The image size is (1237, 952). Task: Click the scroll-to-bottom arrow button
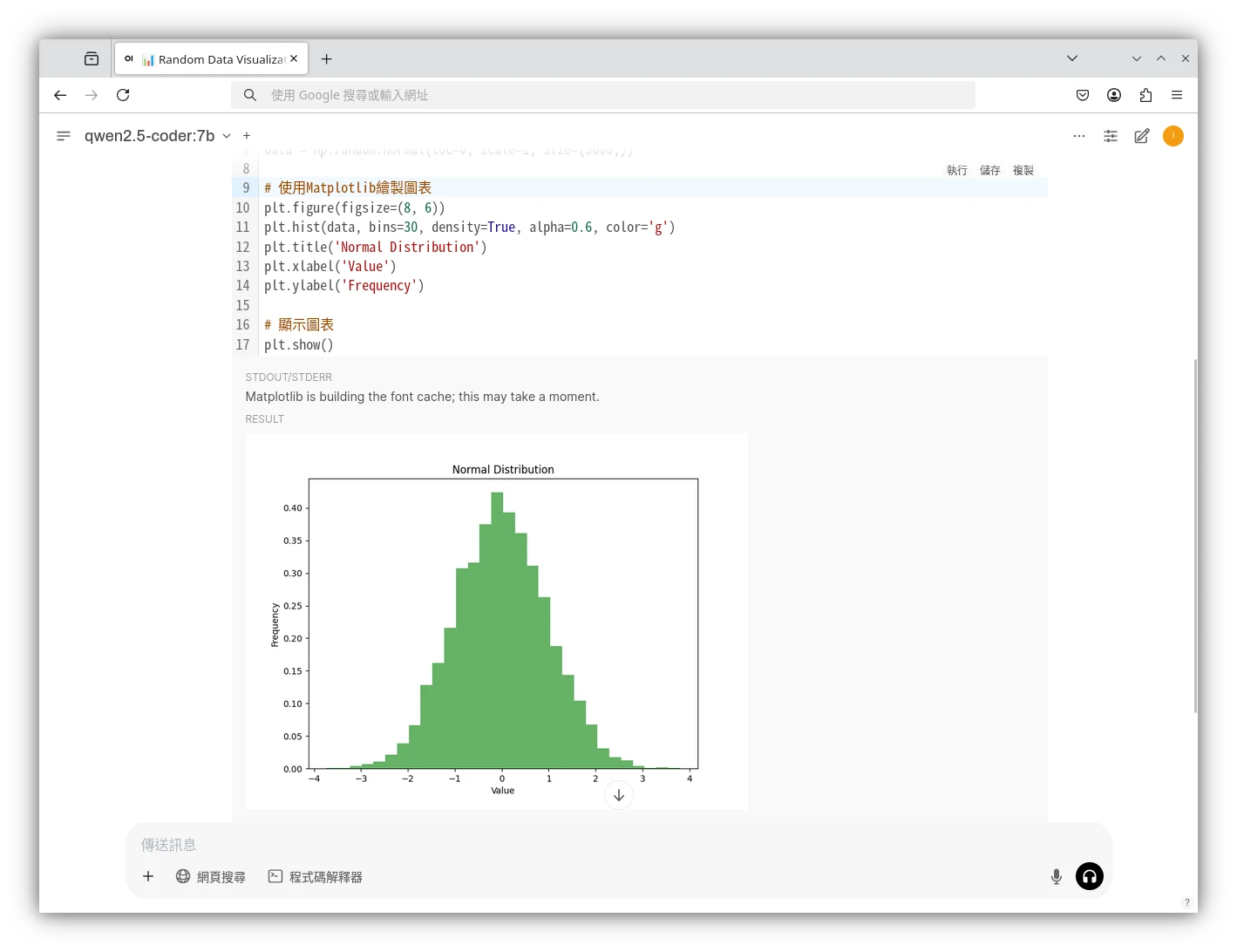(619, 795)
